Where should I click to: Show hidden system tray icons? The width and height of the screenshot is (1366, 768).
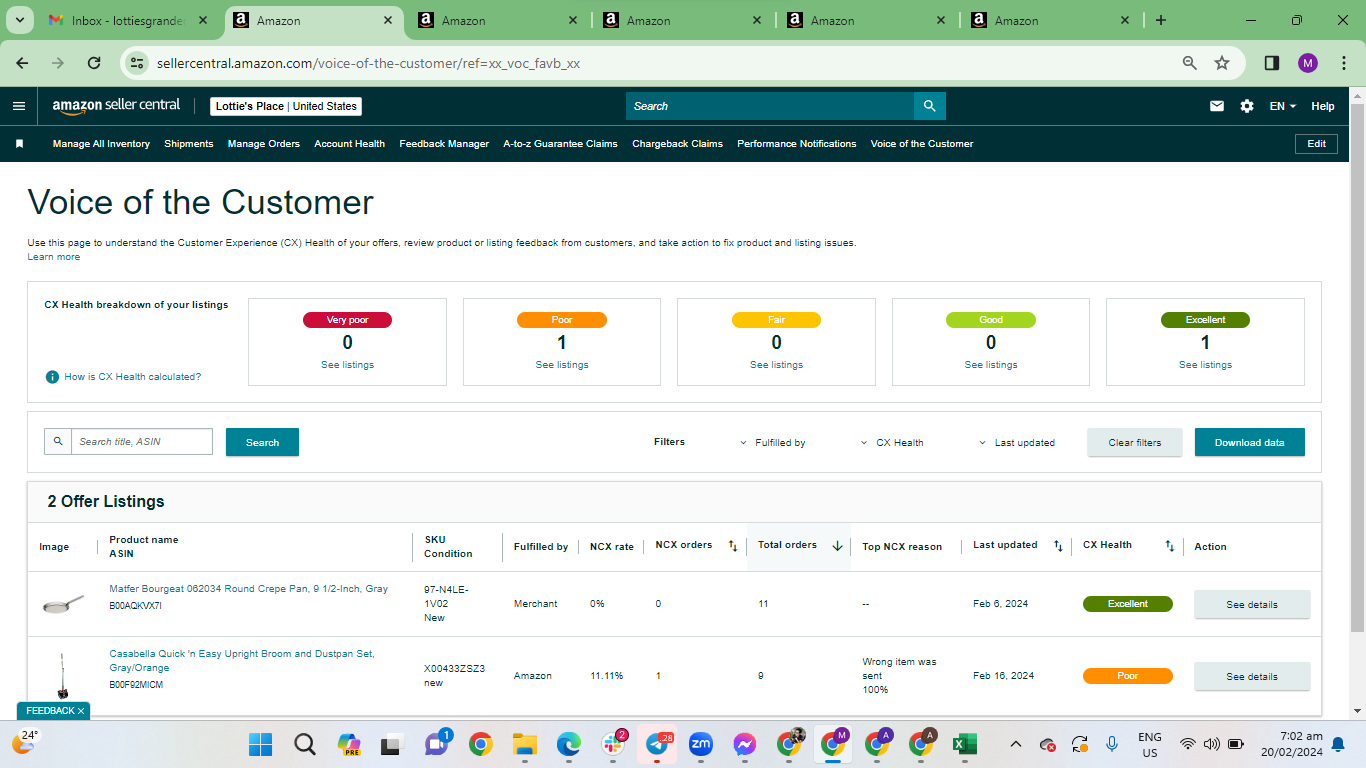pyautogui.click(x=1016, y=744)
